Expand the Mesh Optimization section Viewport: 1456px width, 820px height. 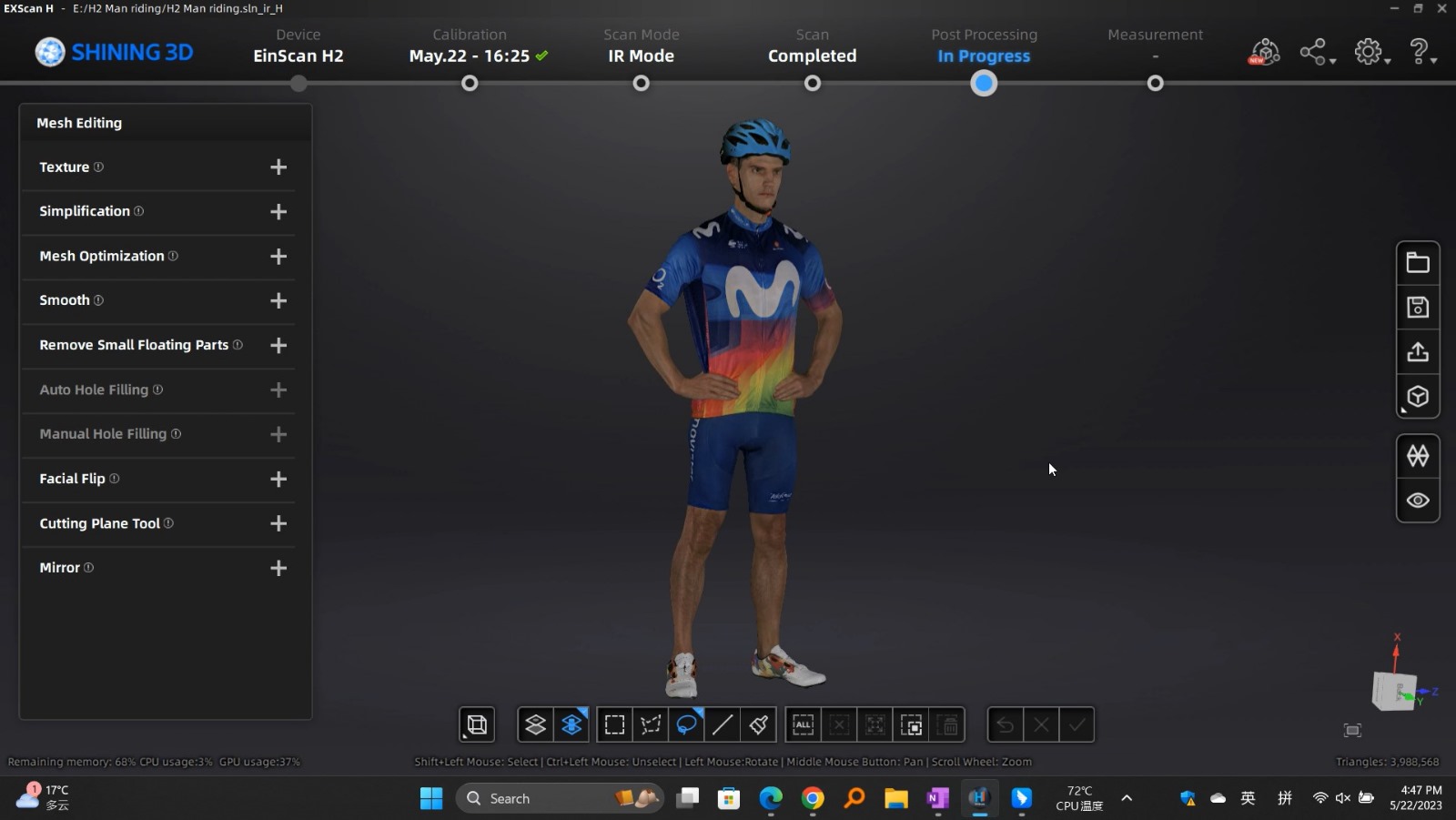coord(278,257)
